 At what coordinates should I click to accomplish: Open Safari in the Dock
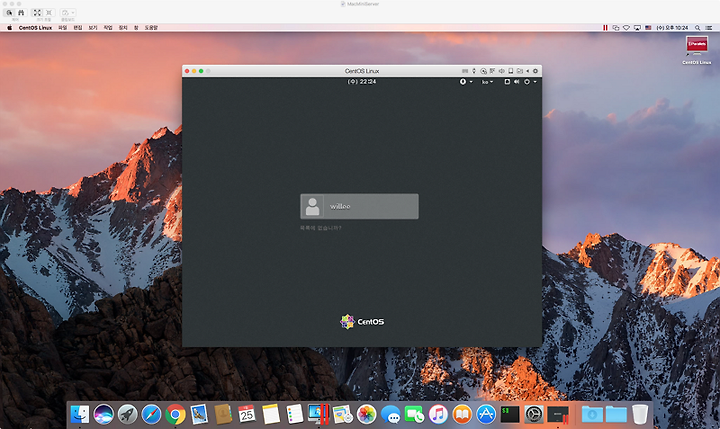(x=152, y=414)
